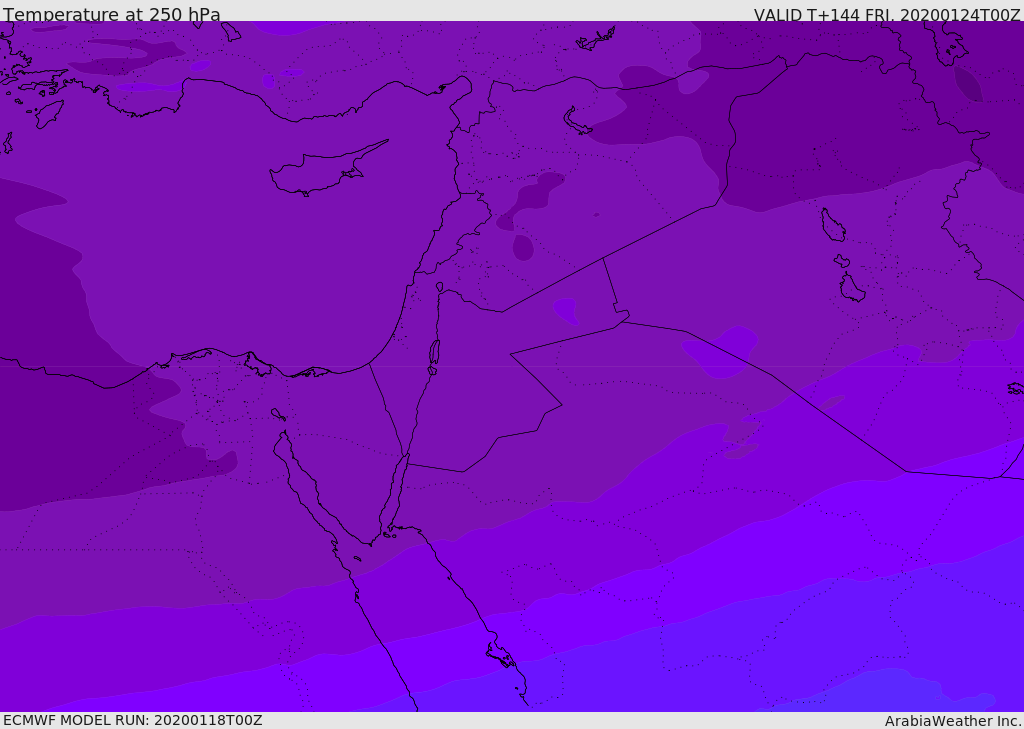Click the 'Temperature at 250 hPa' title text
The height and width of the screenshot is (729, 1024).
(112, 14)
